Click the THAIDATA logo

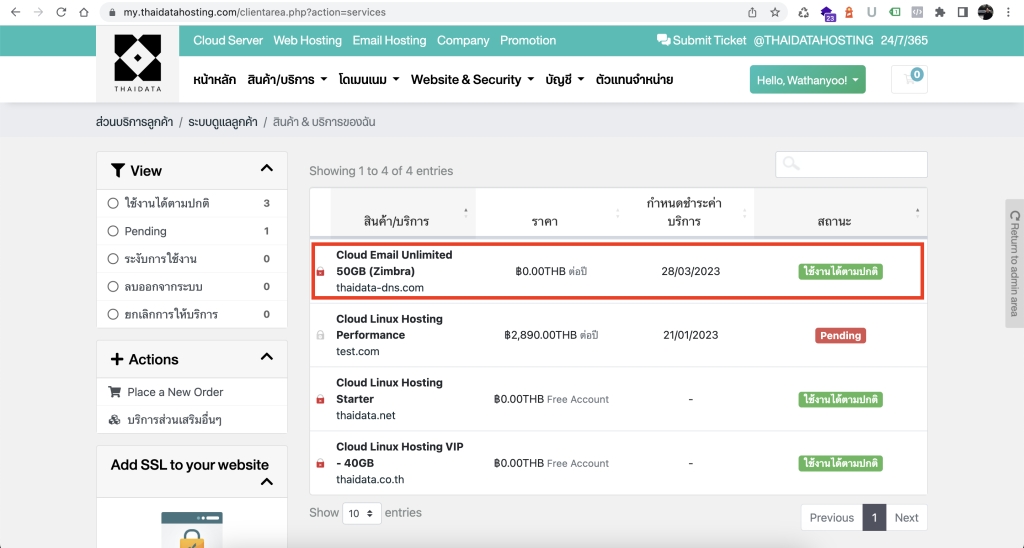point(137,63)
